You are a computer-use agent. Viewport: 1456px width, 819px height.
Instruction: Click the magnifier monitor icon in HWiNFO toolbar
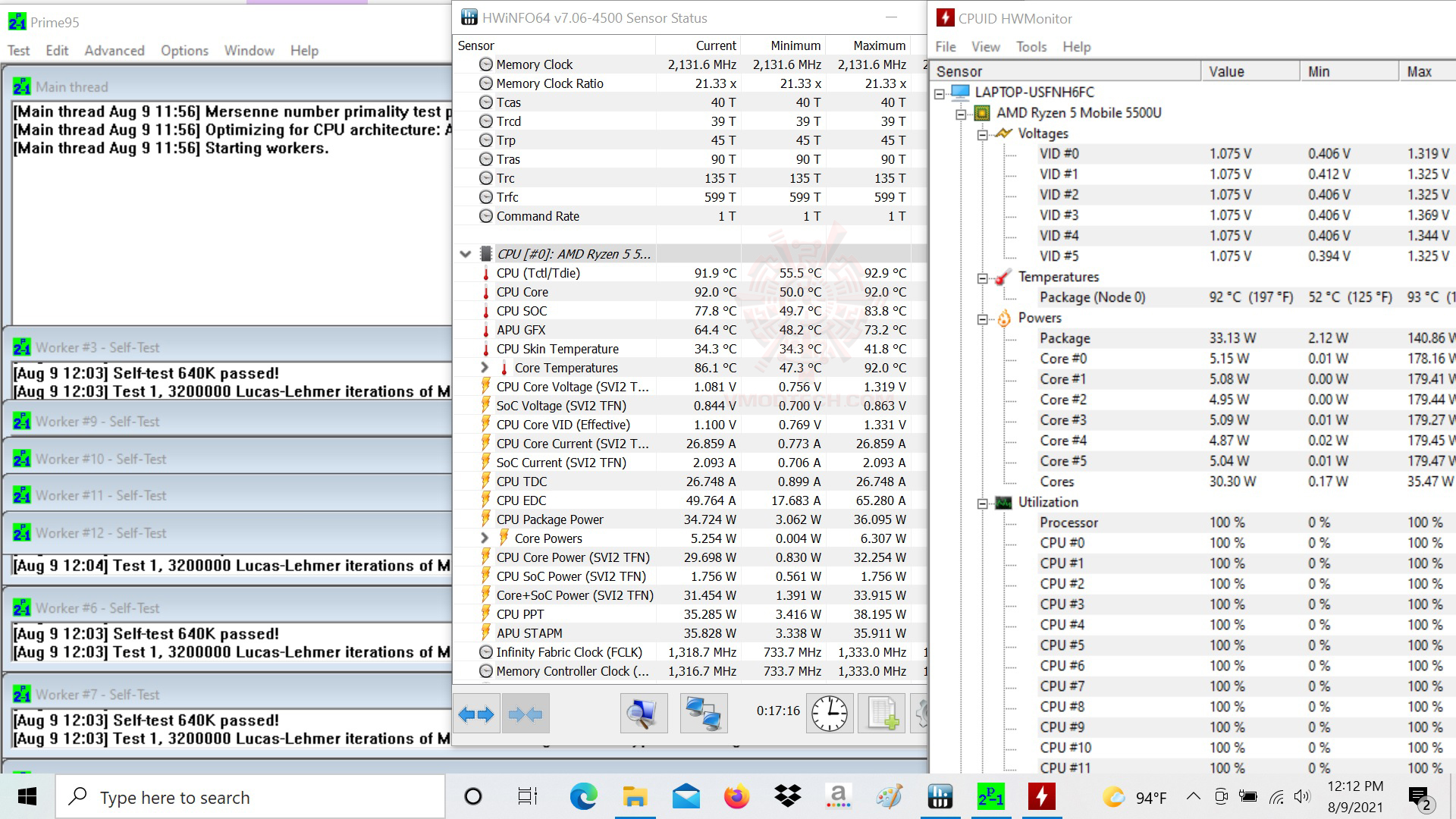pos(644,714)
